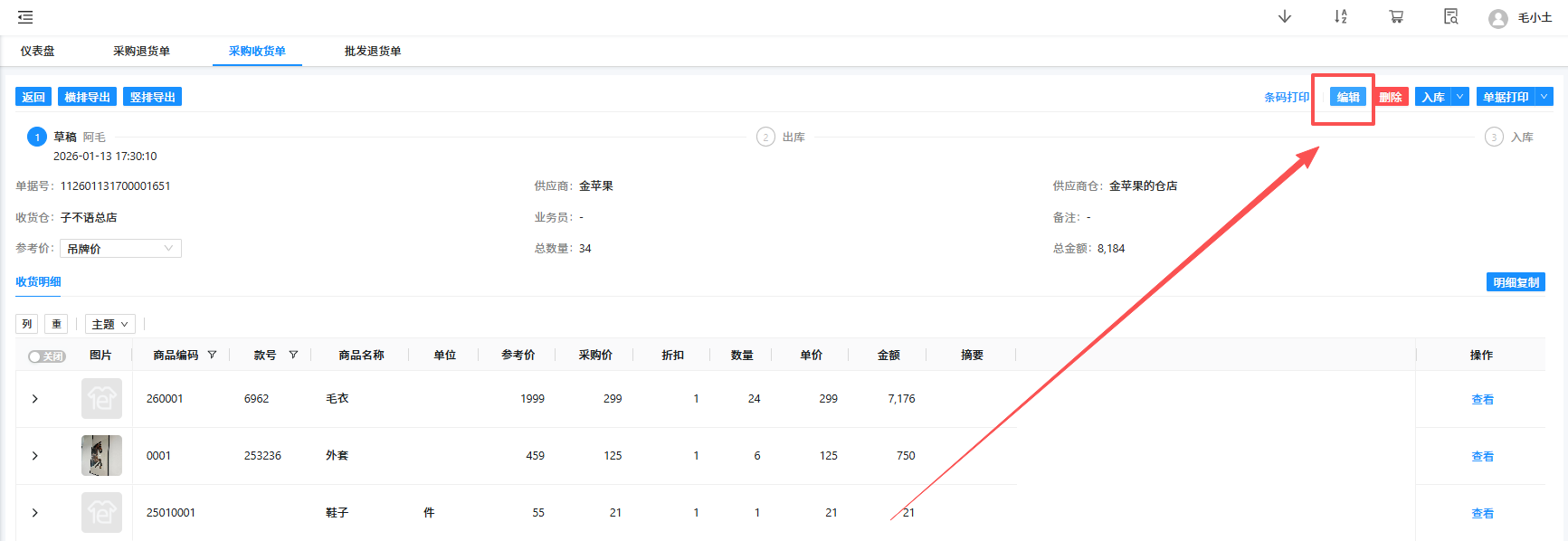Image resolution: width=1568 pixels, height=541 pixels.
Task: Click the red 删除 button
Action: [x=1391, y=97]
